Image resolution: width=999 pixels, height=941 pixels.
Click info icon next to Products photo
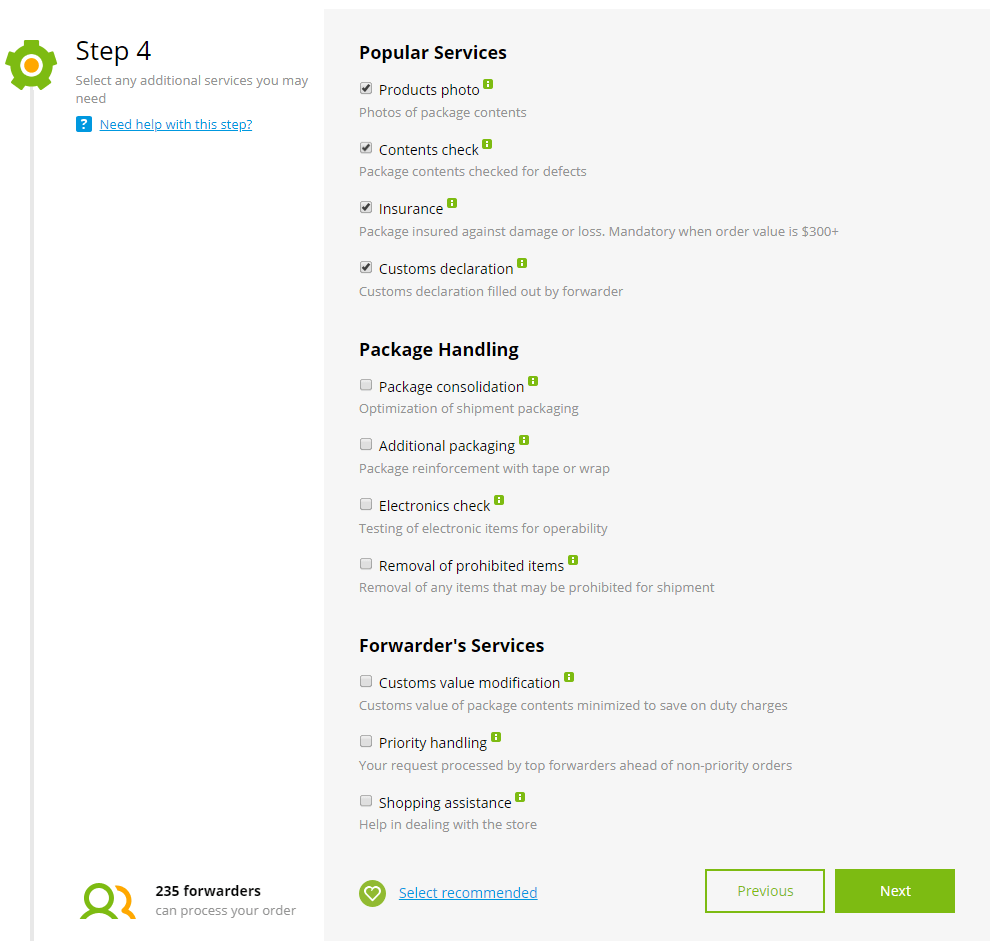(488, 84)
